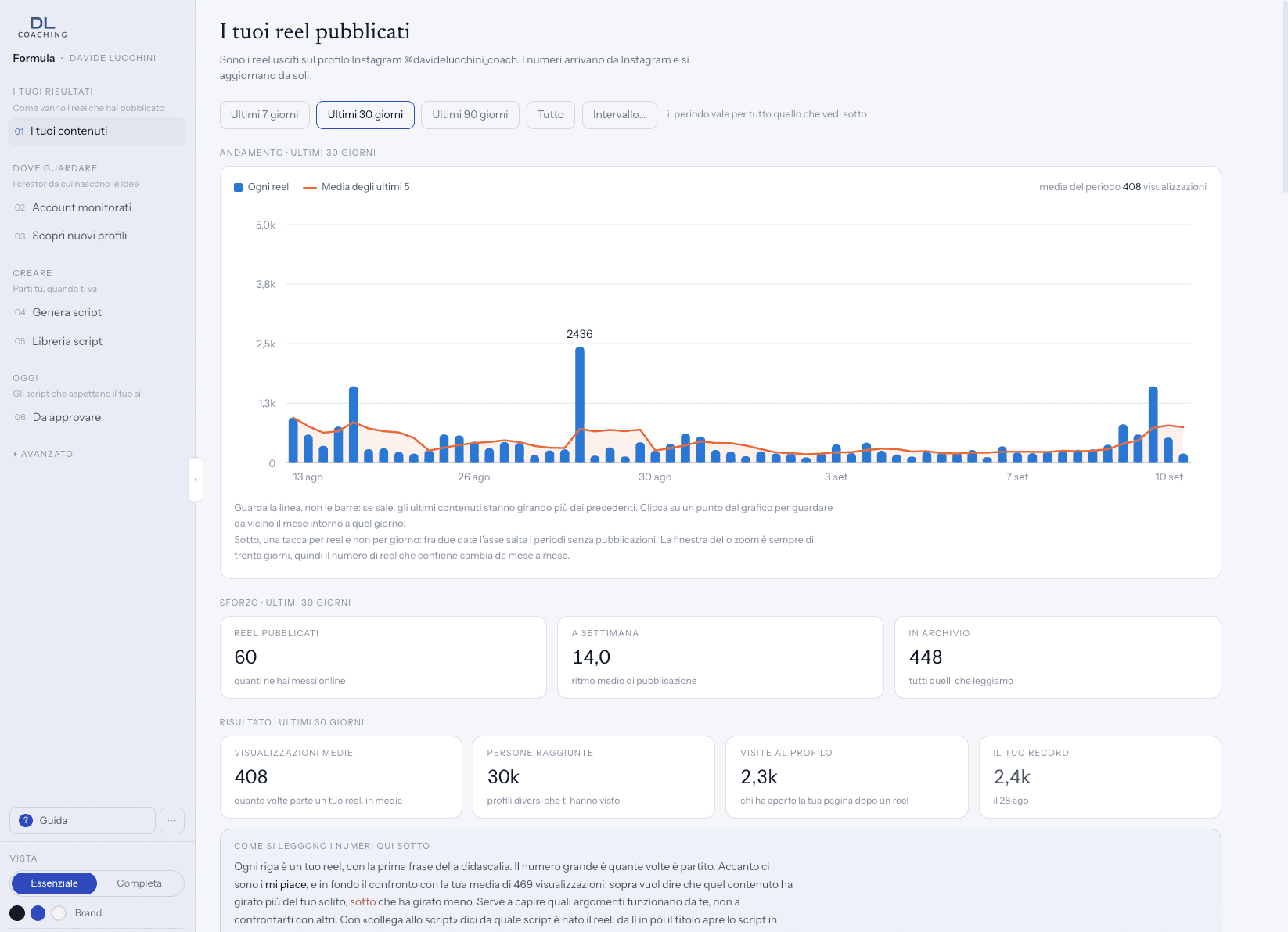The image size is (1288, 932).
Task: Pick the dark brand color swatch
Action: 17,913
